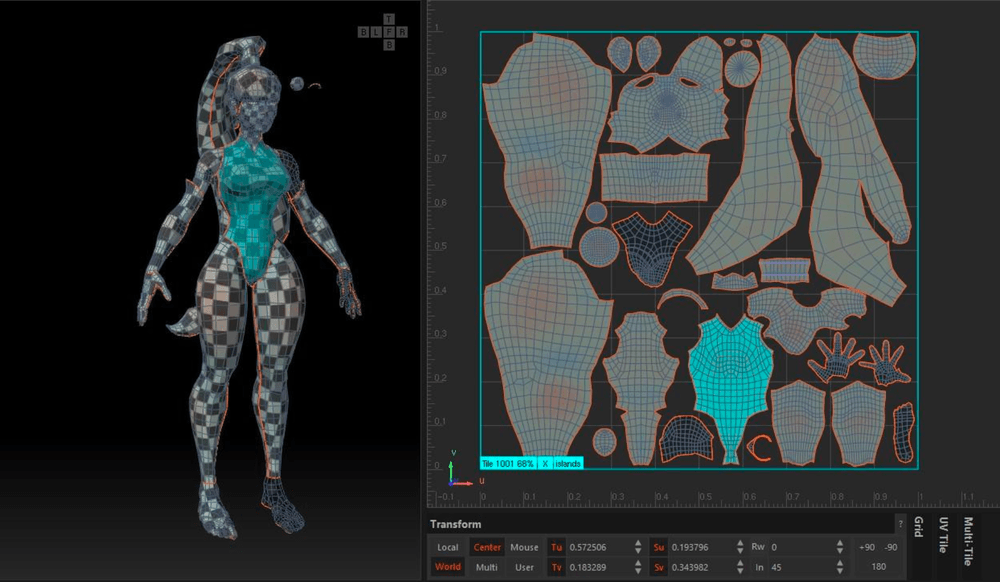Click the bottom B view button under F
This screenshot has width=1000, height=582.
pyautogui.click(x=388, y=45)
